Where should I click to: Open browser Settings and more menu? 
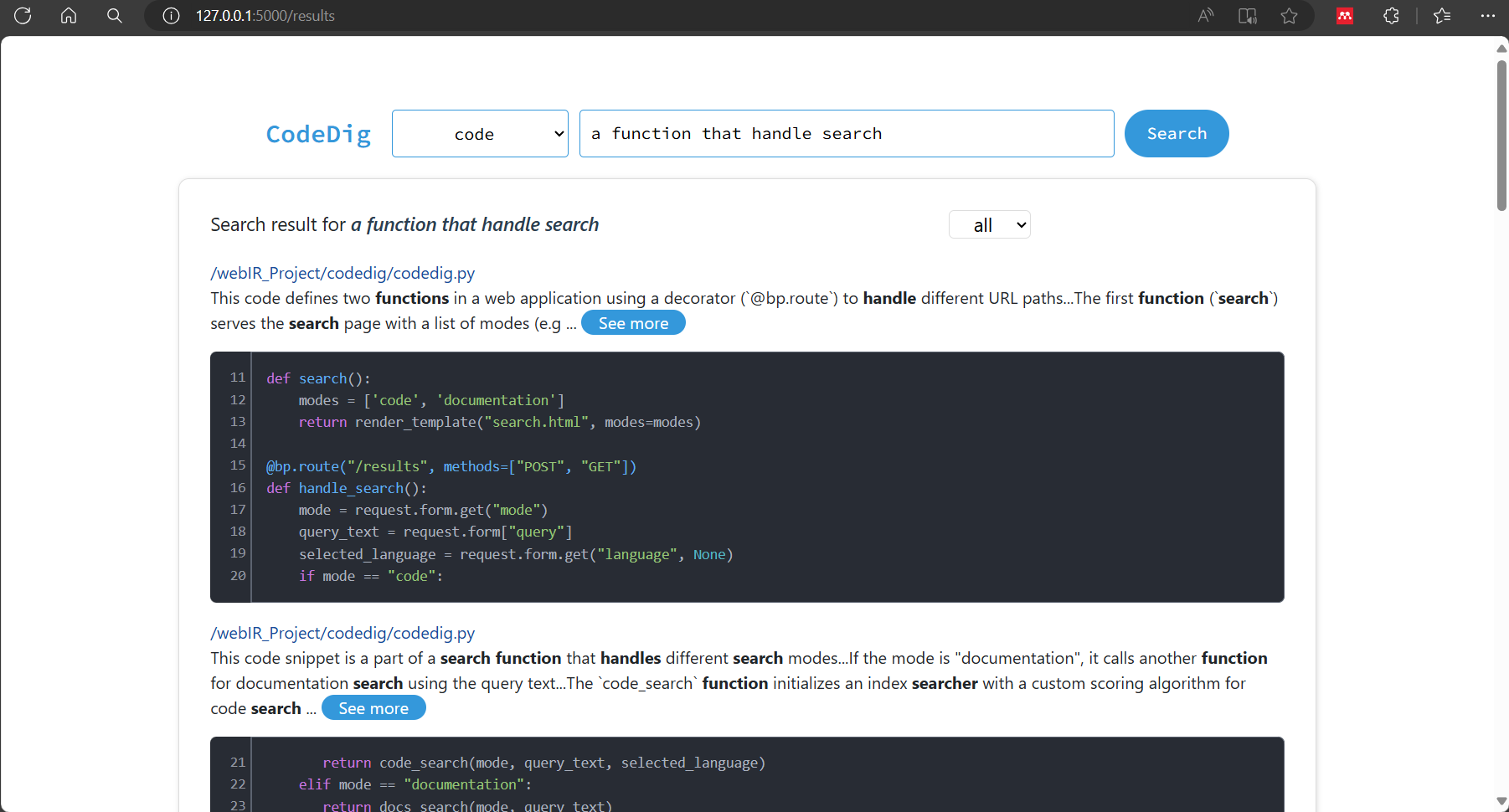pyautogui.click(x=1487, y=15)
